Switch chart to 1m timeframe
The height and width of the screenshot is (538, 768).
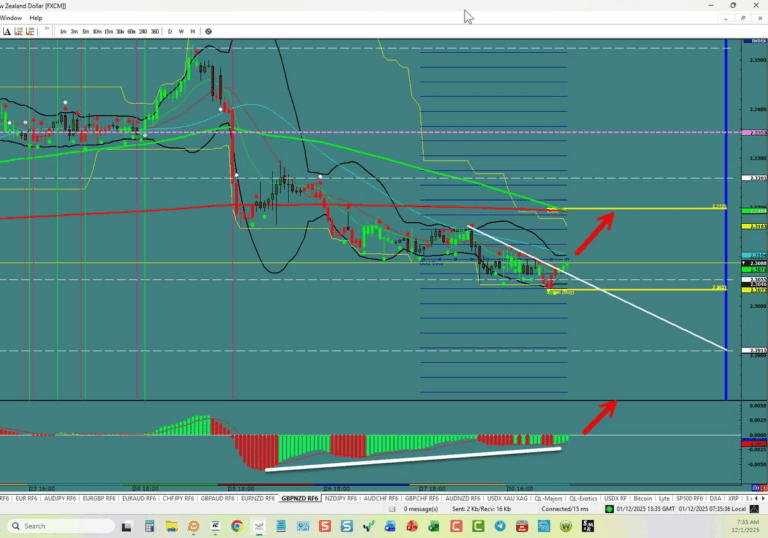tap(63, 31)
